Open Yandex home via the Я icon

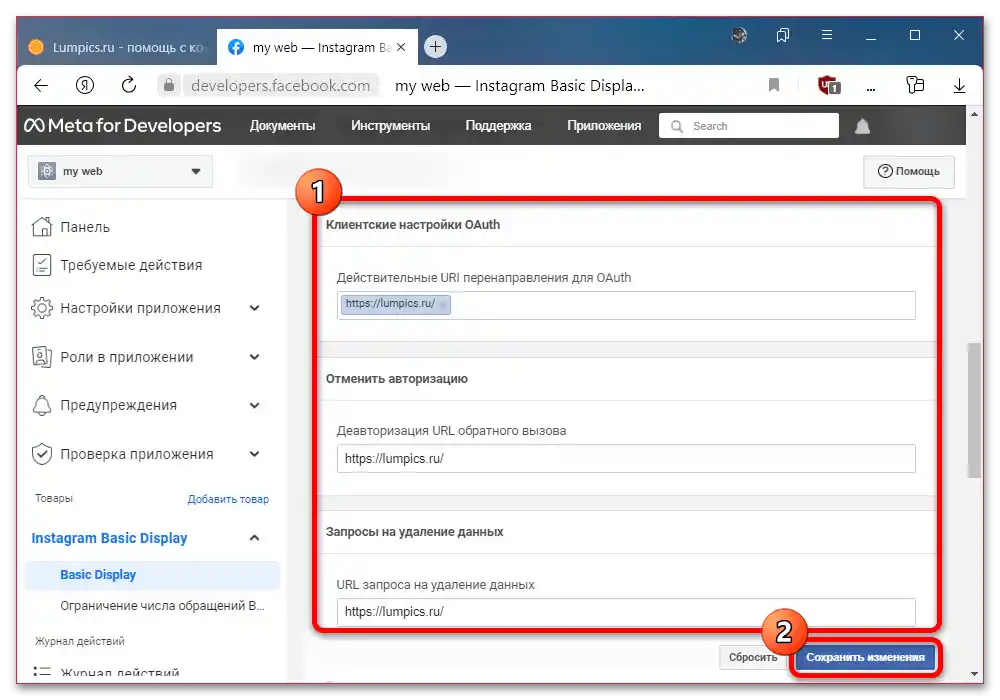tap(85, 85)
